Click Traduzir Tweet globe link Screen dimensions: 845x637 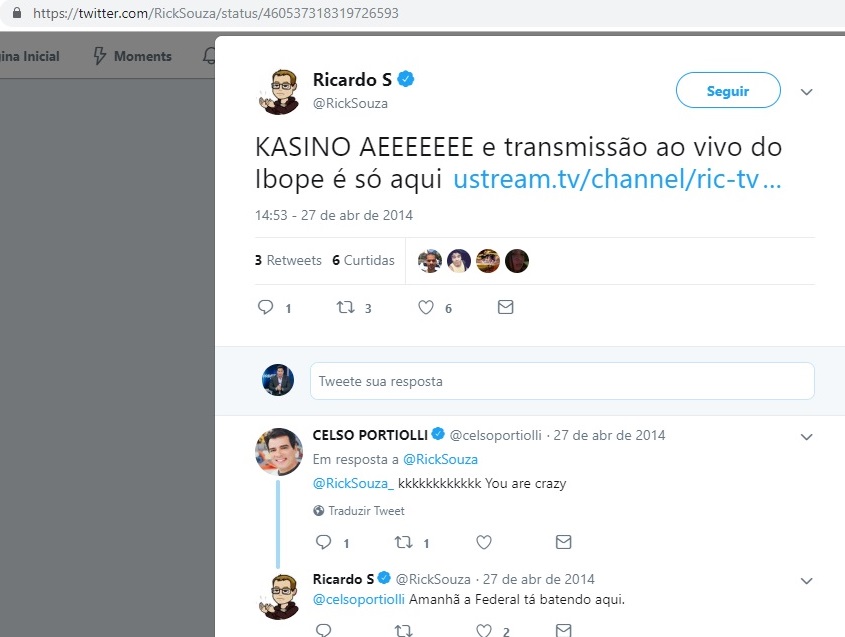pos(359,510)
